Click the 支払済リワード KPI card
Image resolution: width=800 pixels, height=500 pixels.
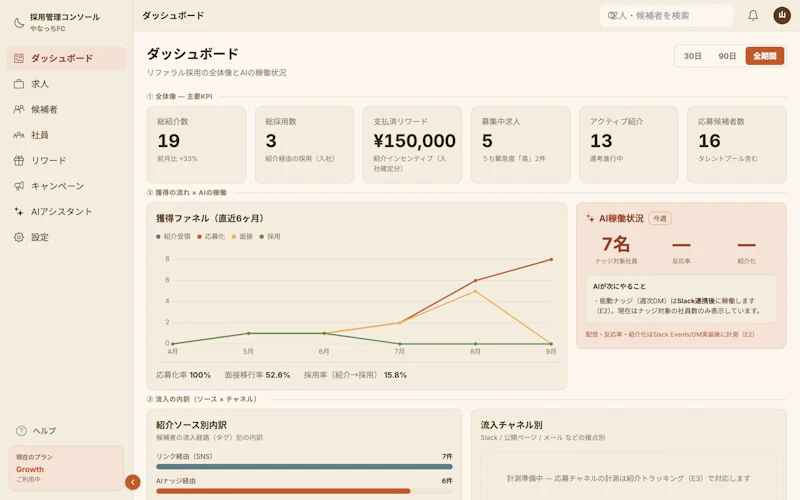(x=412, y=144)
